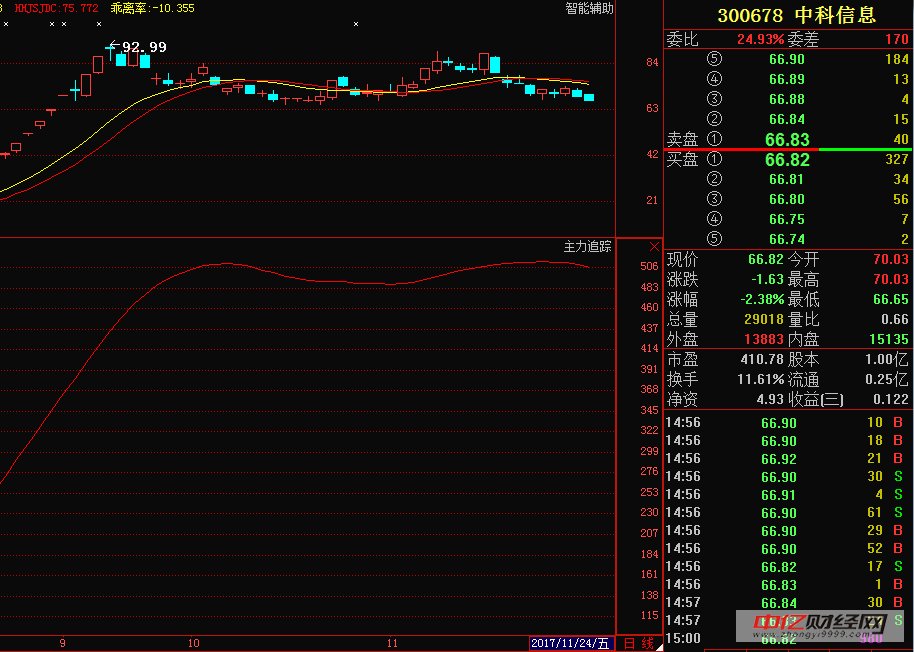The width and height of the screenshot is (914, 652).
Task: Click the 主力追踪 indicator label
Action: tap(587, 246)
